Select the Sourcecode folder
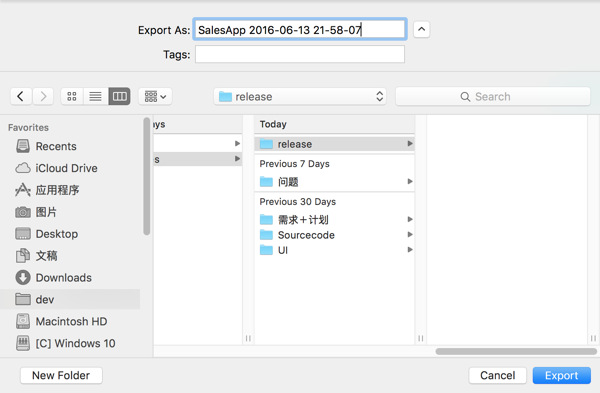The width and height of the screenshot is (600, 393). pos(334,235)
